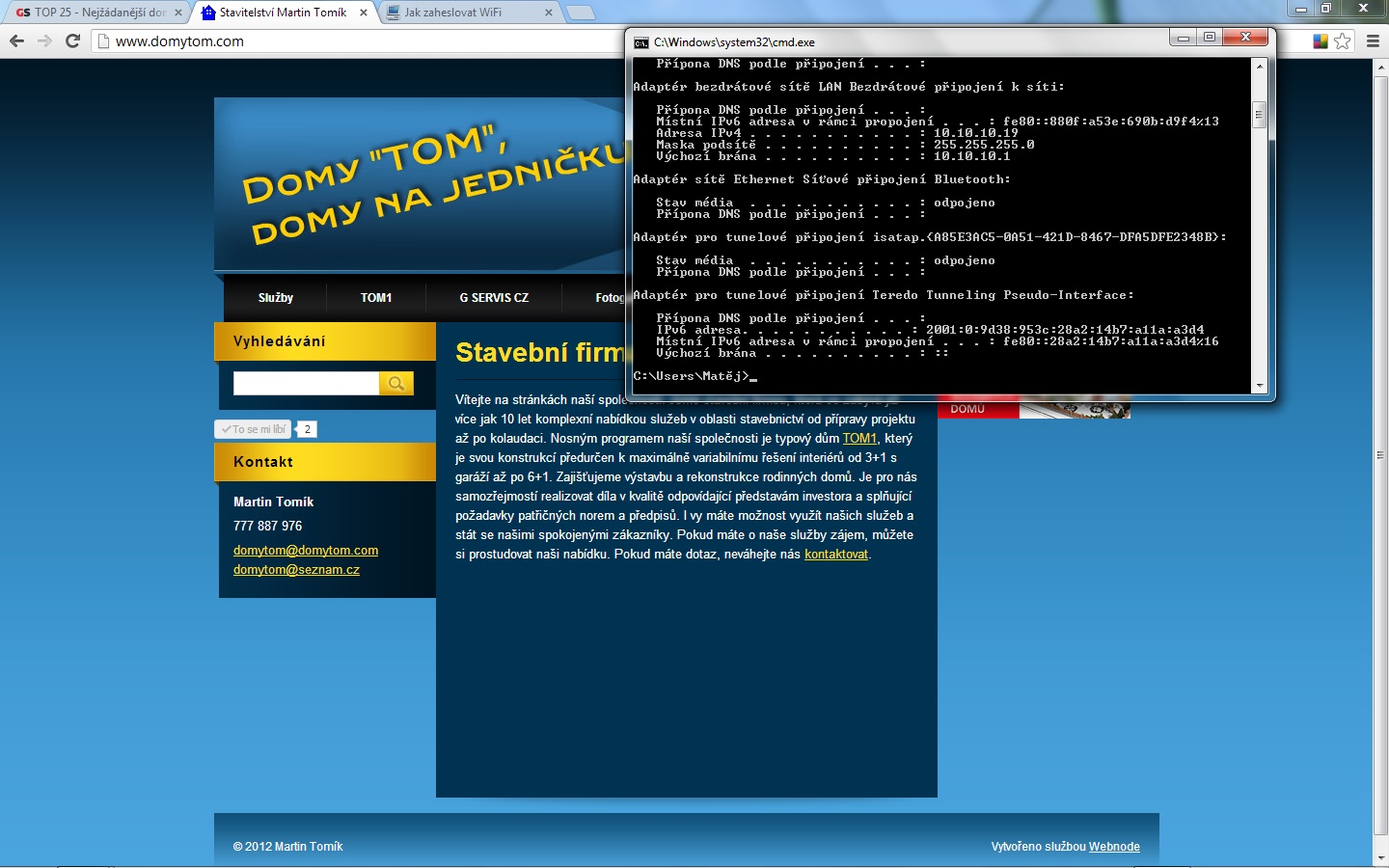Close the TOP 25 tab
This screenshot has height=868, width=1389.
coord(177,13)
